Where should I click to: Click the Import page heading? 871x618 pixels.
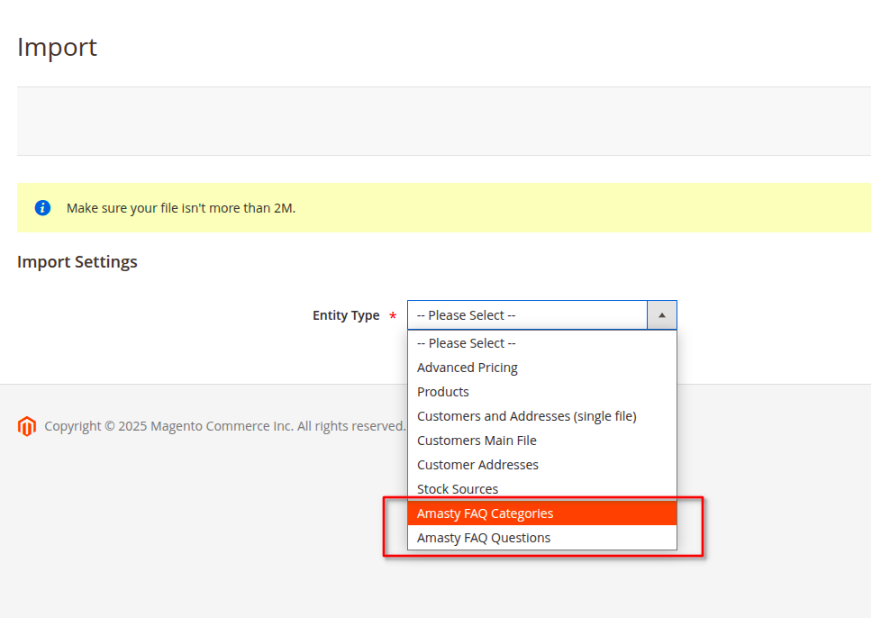pyautogui.click(x=57, y=47)
